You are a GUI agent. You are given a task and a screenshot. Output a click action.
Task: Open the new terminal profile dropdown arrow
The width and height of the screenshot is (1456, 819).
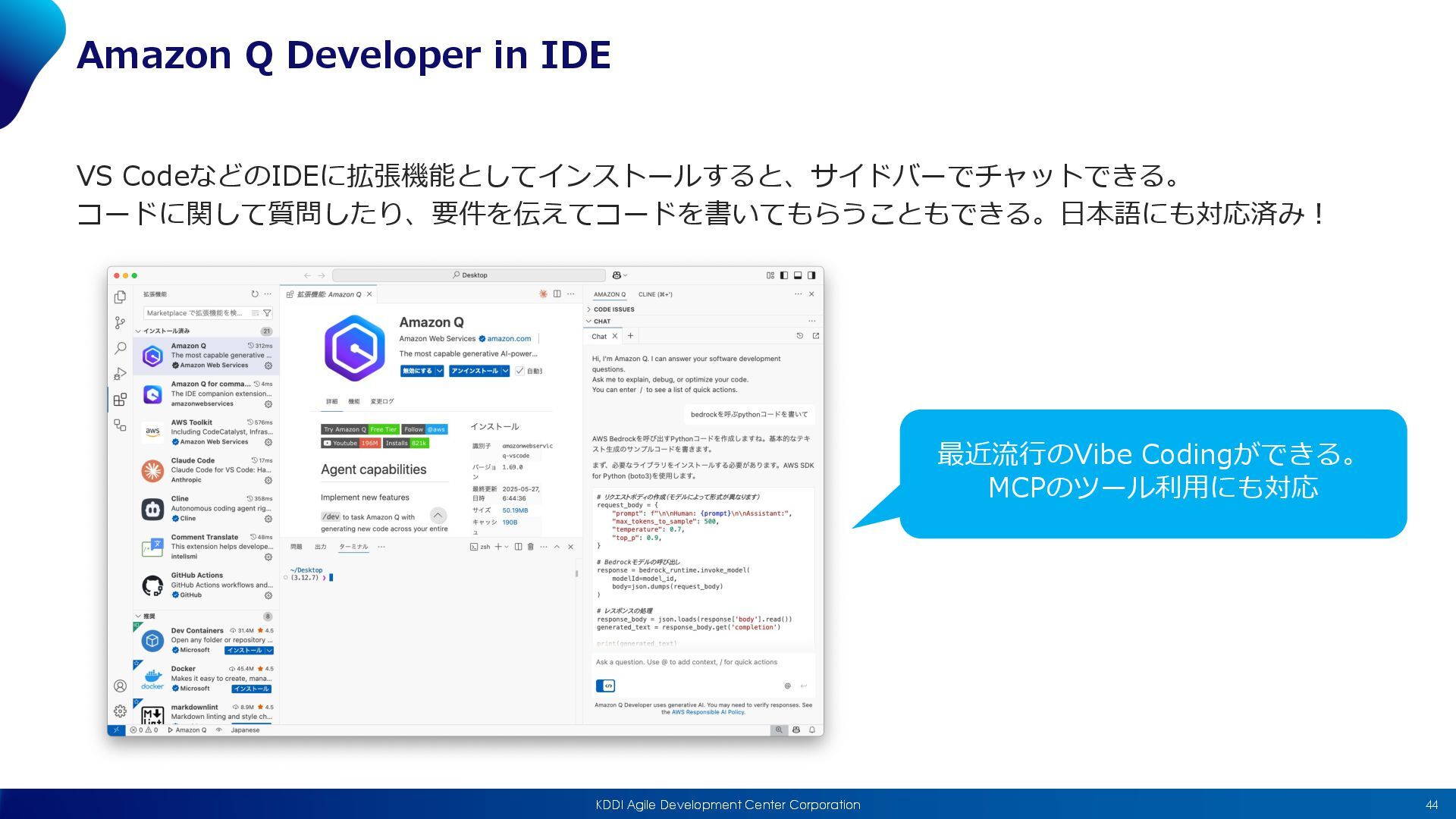pos(507,547)
